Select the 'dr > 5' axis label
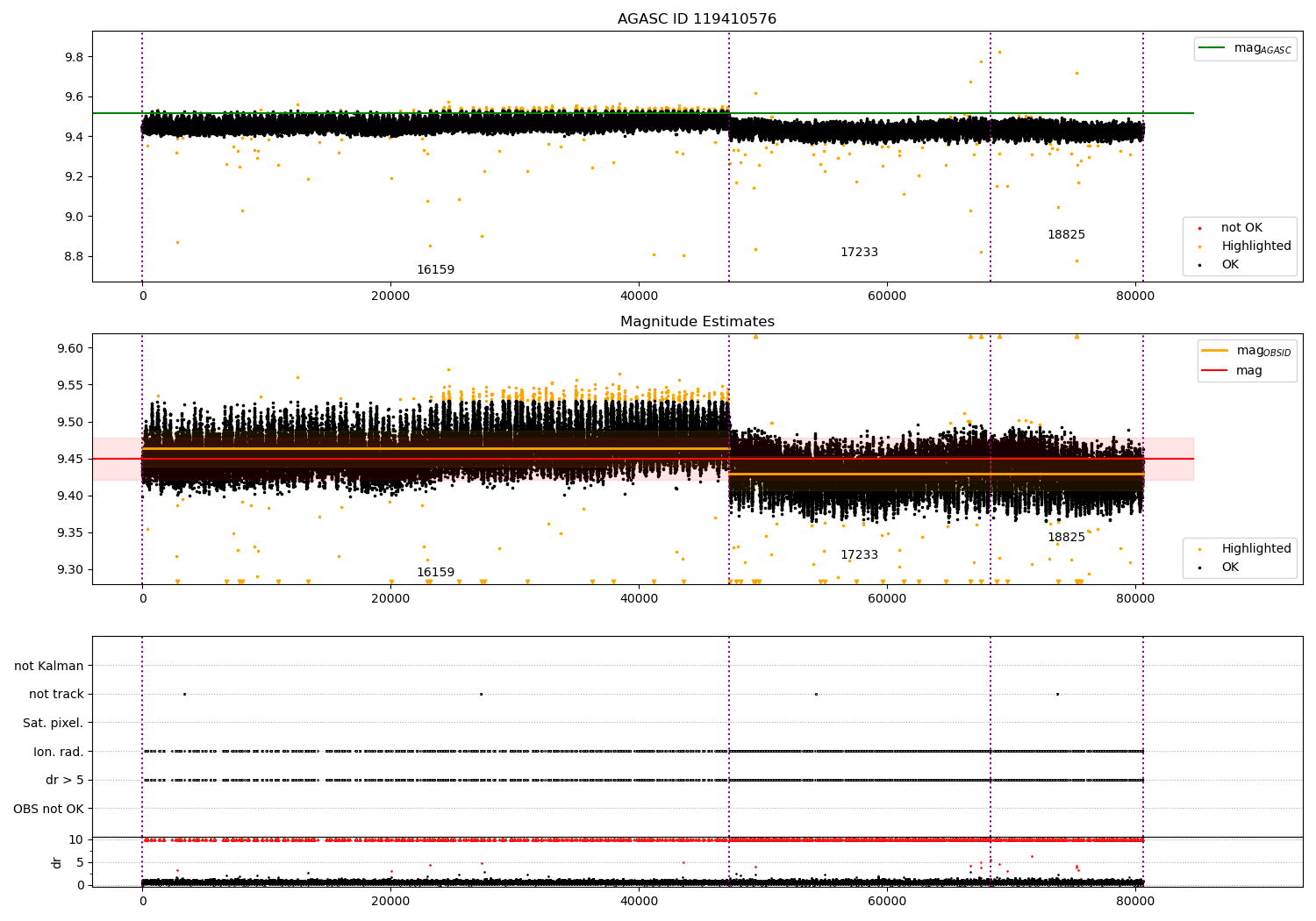This screenshot has height=921, width=1316. [64, 780]
